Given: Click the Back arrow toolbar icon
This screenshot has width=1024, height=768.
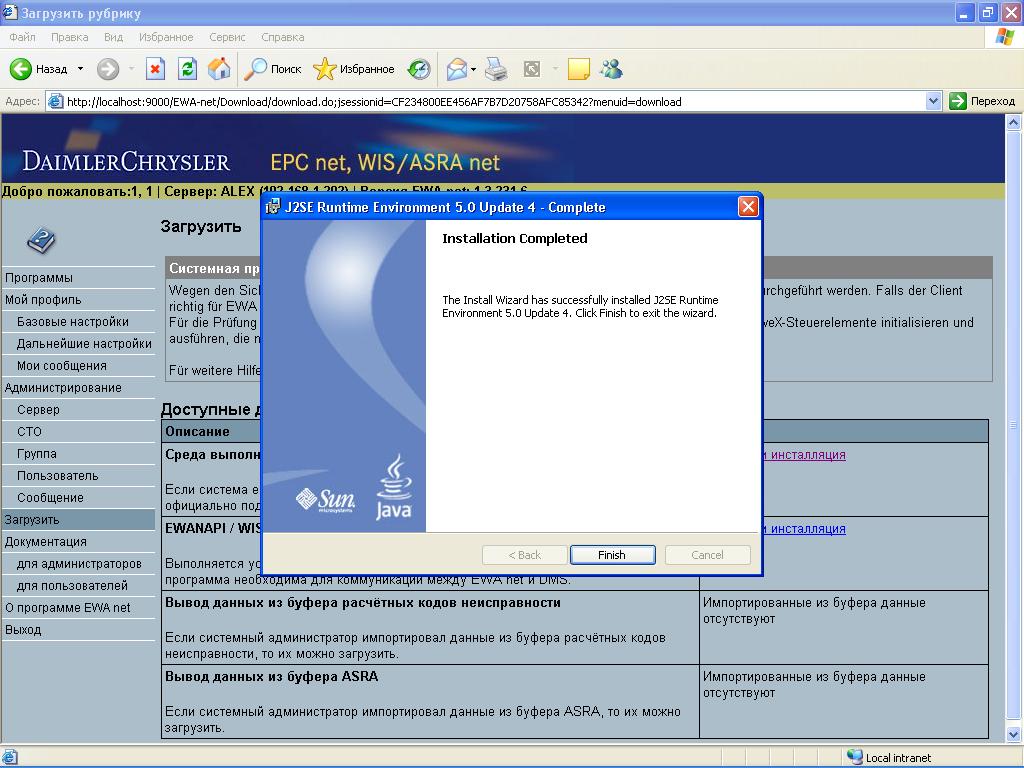Looking at the screenshot, I should pyautogui.click(x=20, y=69).
